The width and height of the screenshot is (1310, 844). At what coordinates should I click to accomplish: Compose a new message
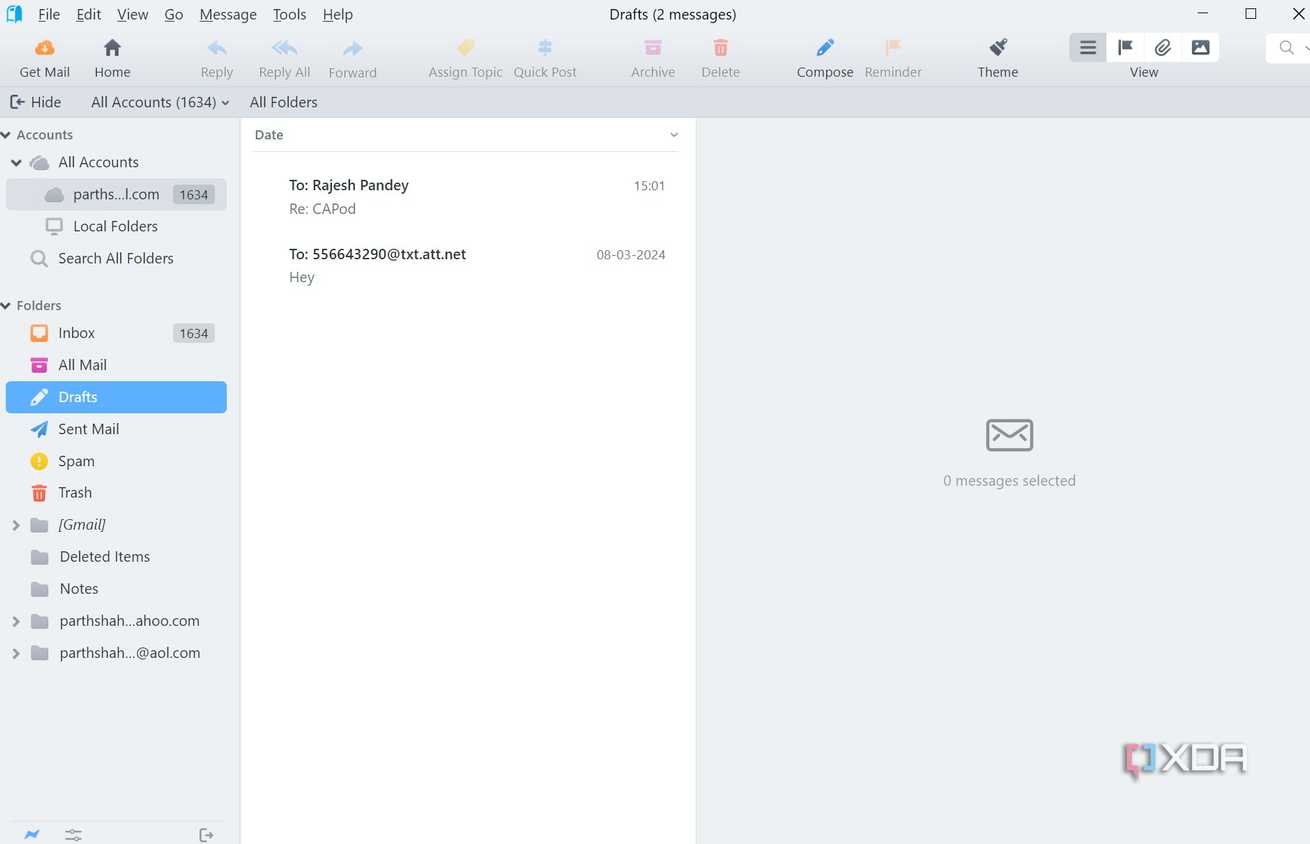coord(825,58)
